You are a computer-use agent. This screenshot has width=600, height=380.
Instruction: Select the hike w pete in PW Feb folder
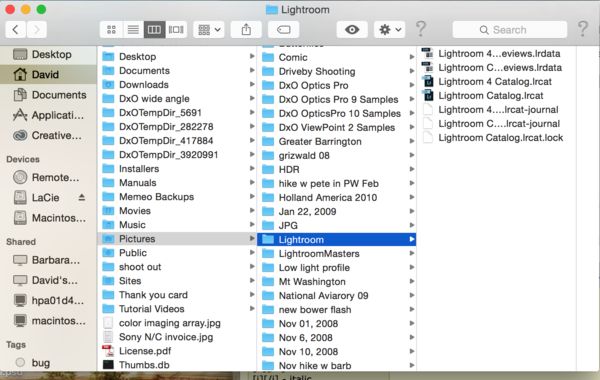(x=337, y=183)
